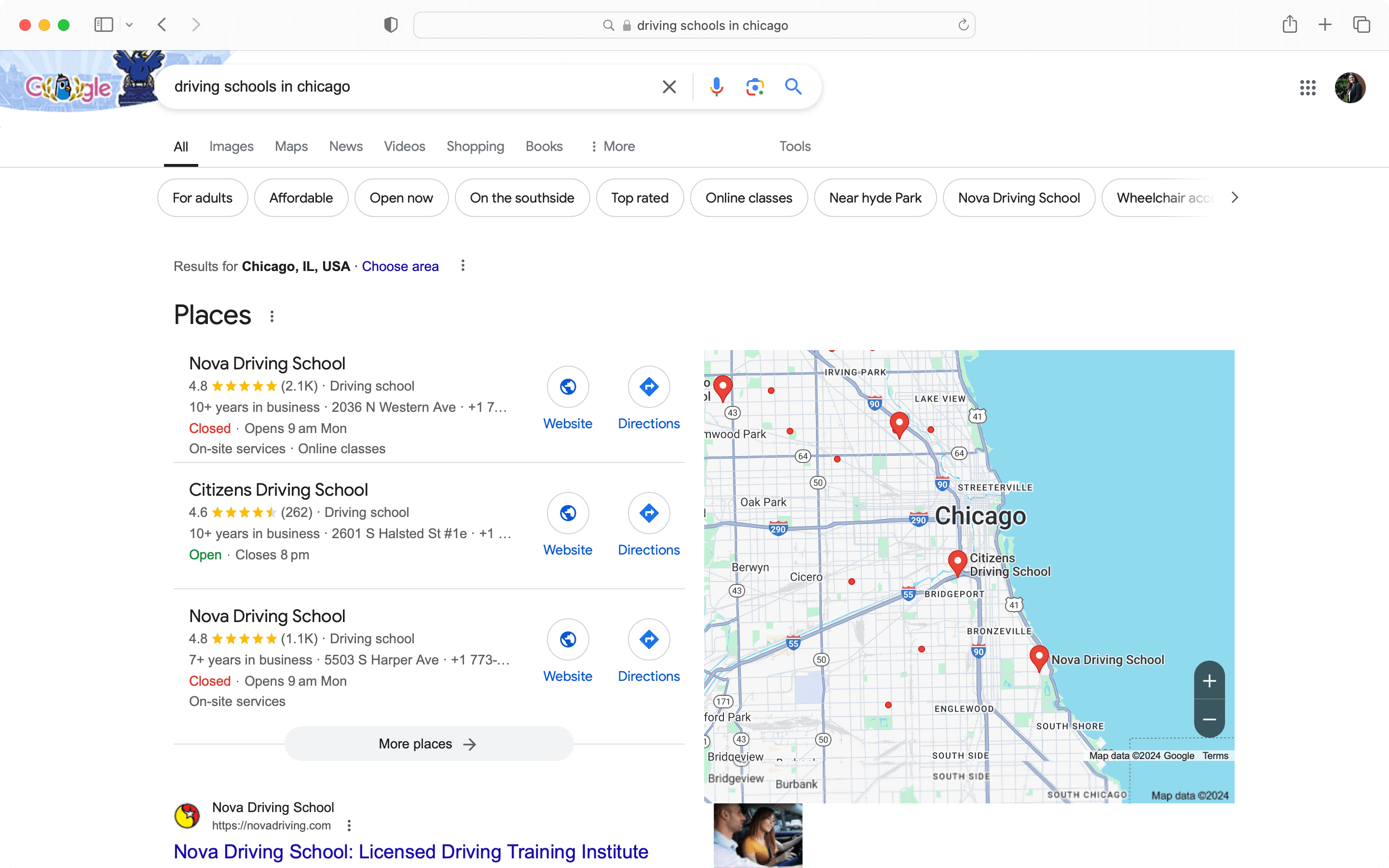Get directions to Nova Driving School Western Ave
This screenshot has height=868, width=1389.
coord(649,398)
